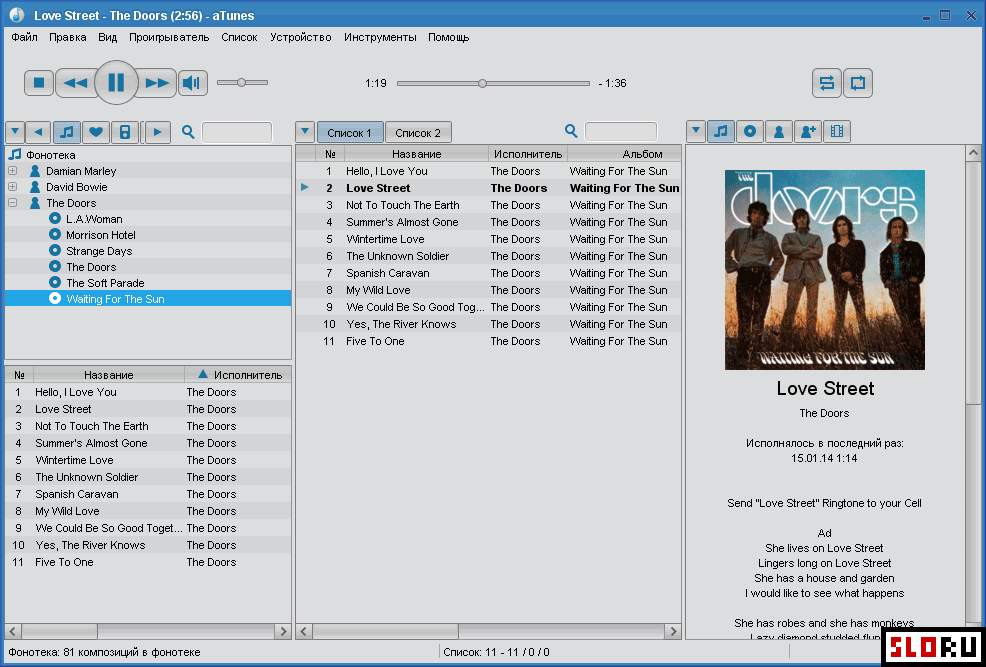Skip to the previous track
Screen dimensions: 986x667
click(75, 83)
